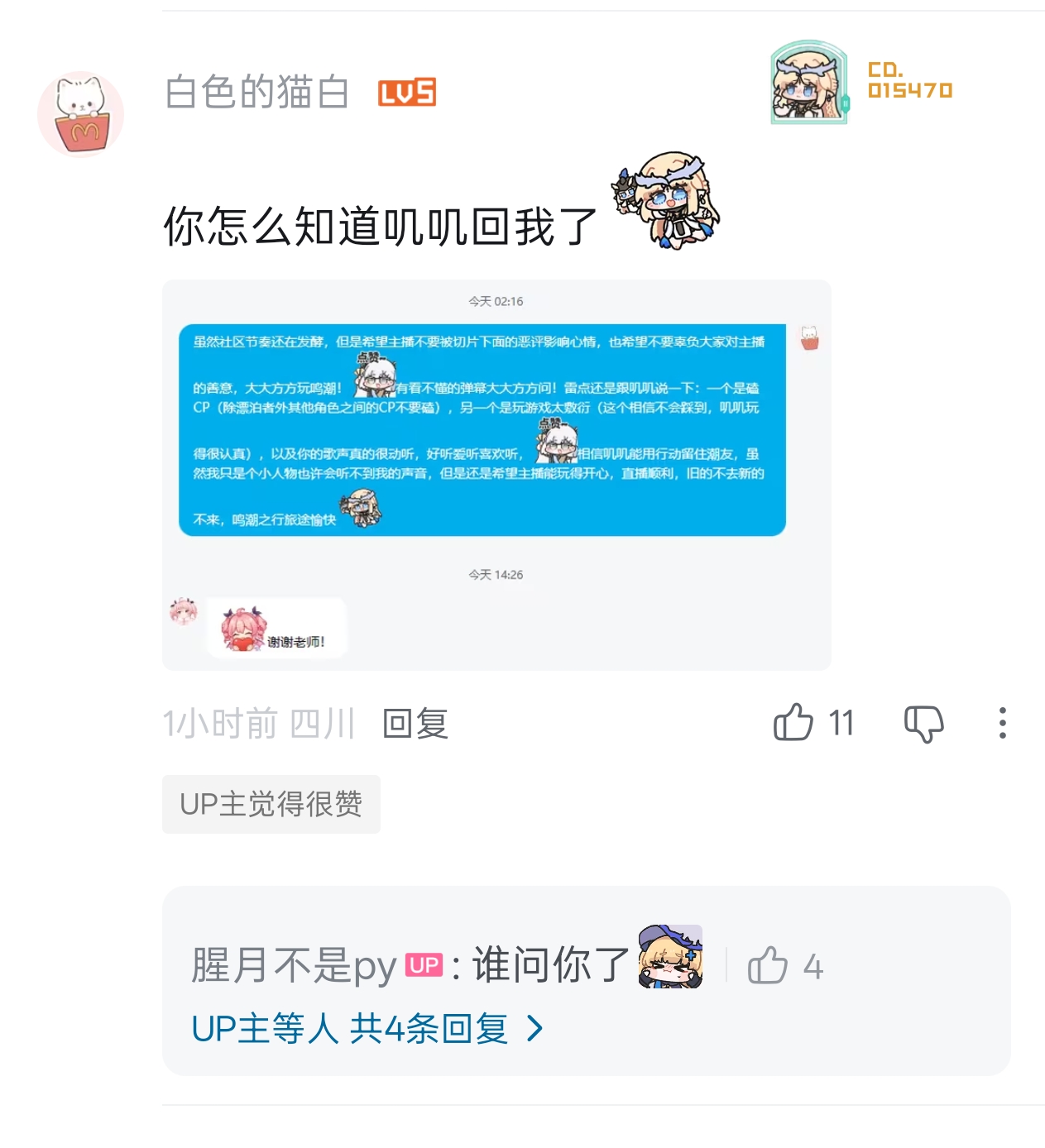Dislike the comment by 白色的猫白
Viewport: 1045px width, 1148px height.
click(x=923, y=724)
